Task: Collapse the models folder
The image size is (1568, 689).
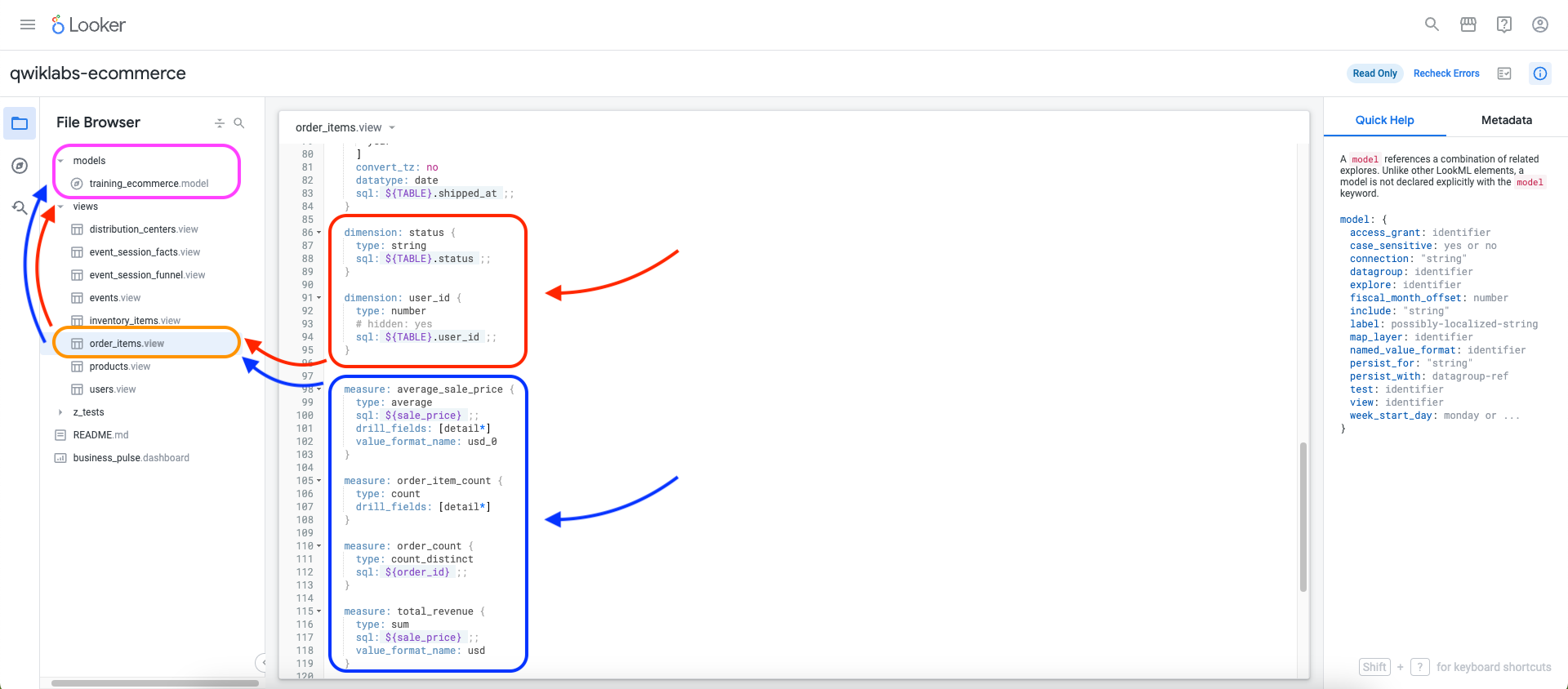Action: (x=60, y=161)
